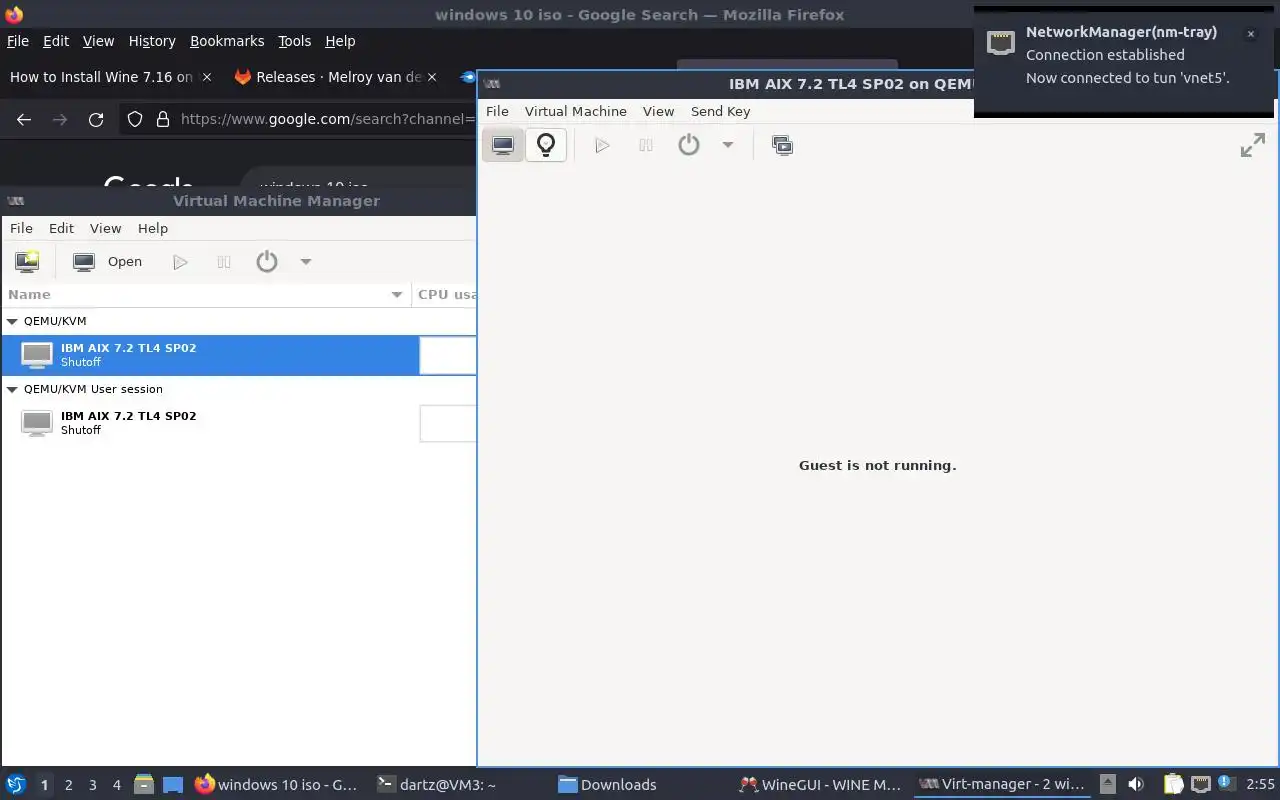Click the Open button in Virtual Machine Manager toolbar
The width and height of the screenshot is (1280, 800).
[108, 262]
